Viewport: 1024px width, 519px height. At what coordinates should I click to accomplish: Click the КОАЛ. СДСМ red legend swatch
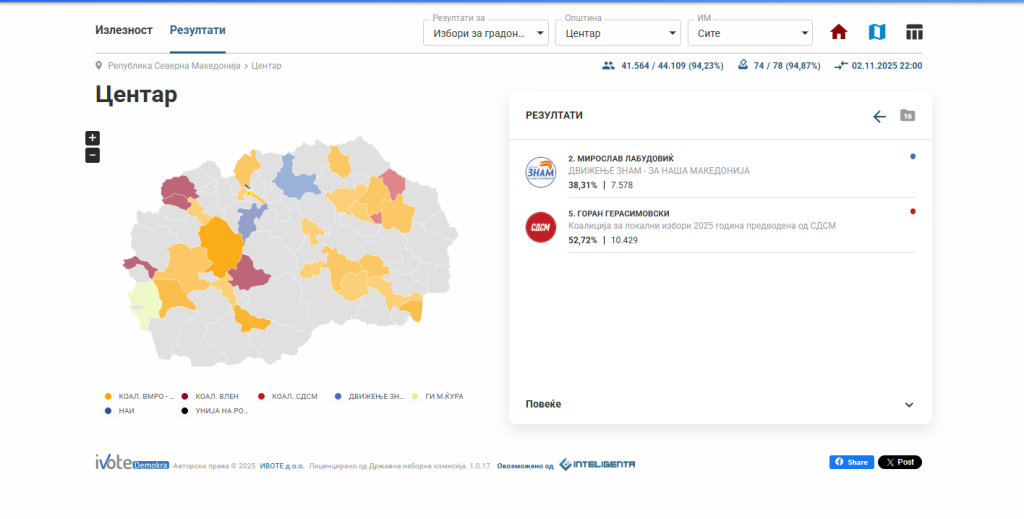pyautogui.click(x=261, y=396)
